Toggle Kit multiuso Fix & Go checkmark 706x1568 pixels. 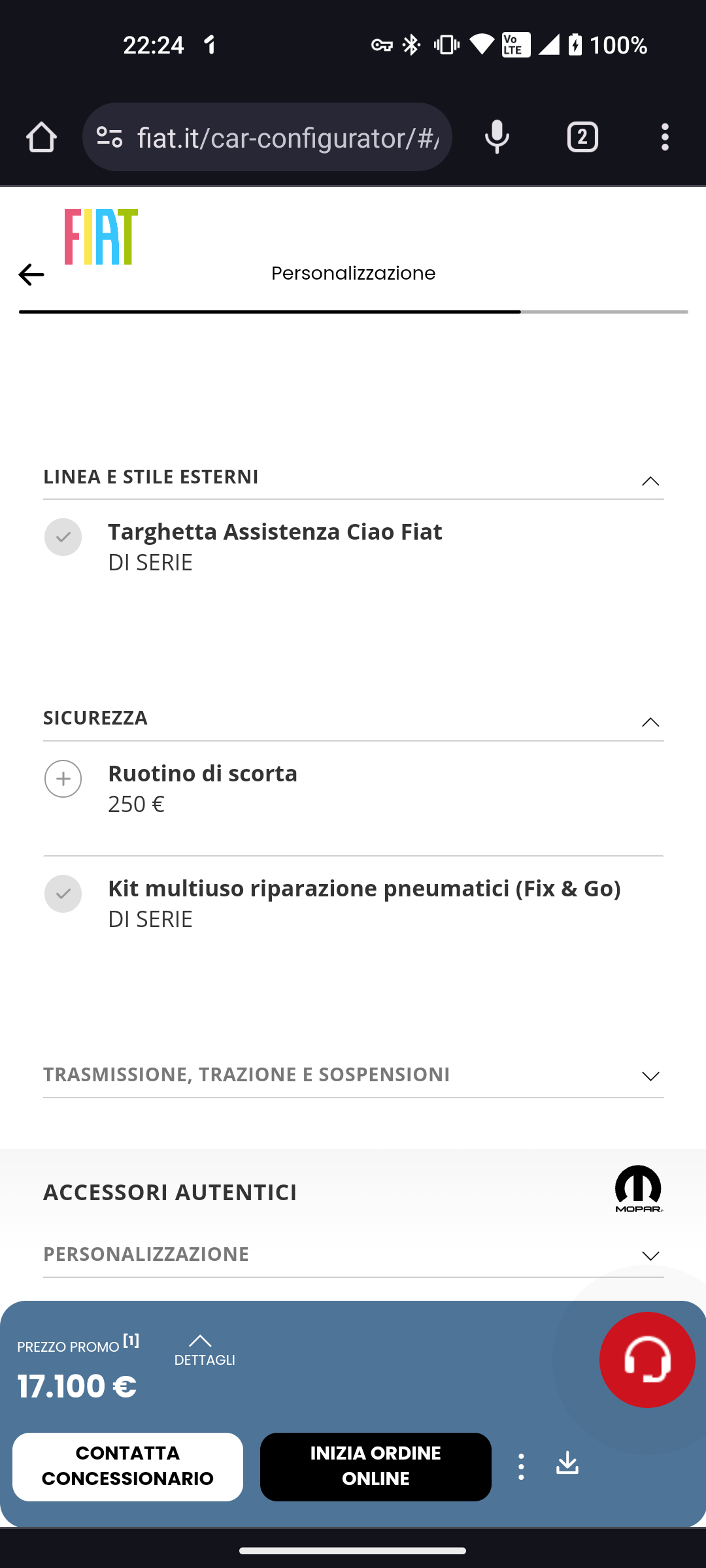click(63, 894)
